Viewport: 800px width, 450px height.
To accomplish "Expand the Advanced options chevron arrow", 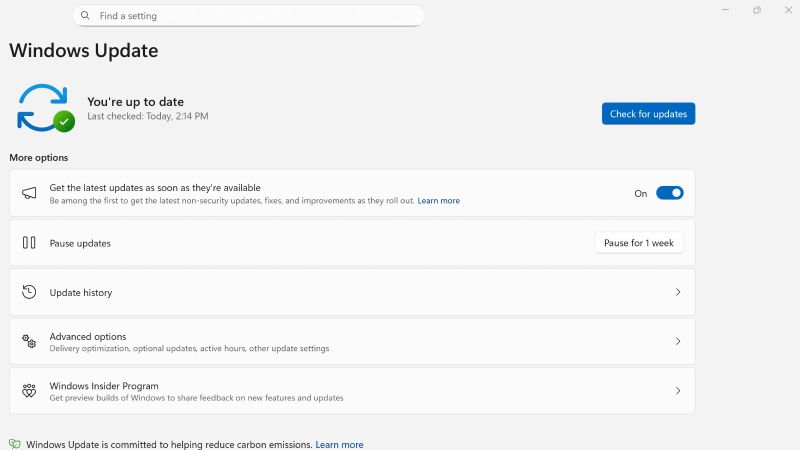I will pos(678,341).
